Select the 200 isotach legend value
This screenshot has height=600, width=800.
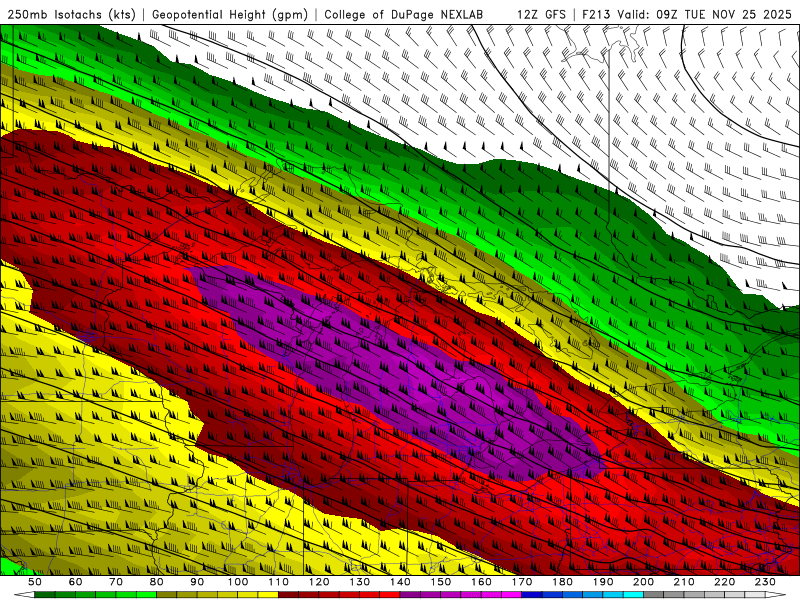tap(643, 582)
